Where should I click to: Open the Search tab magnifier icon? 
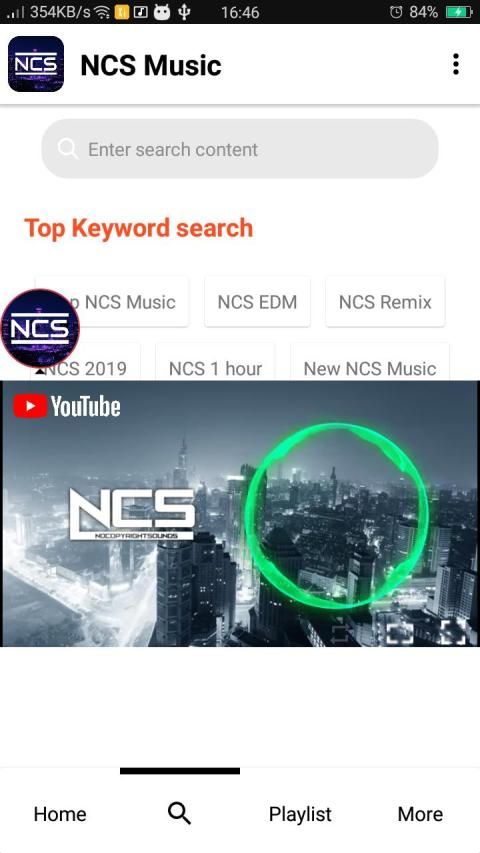click(x=179, y=813)
